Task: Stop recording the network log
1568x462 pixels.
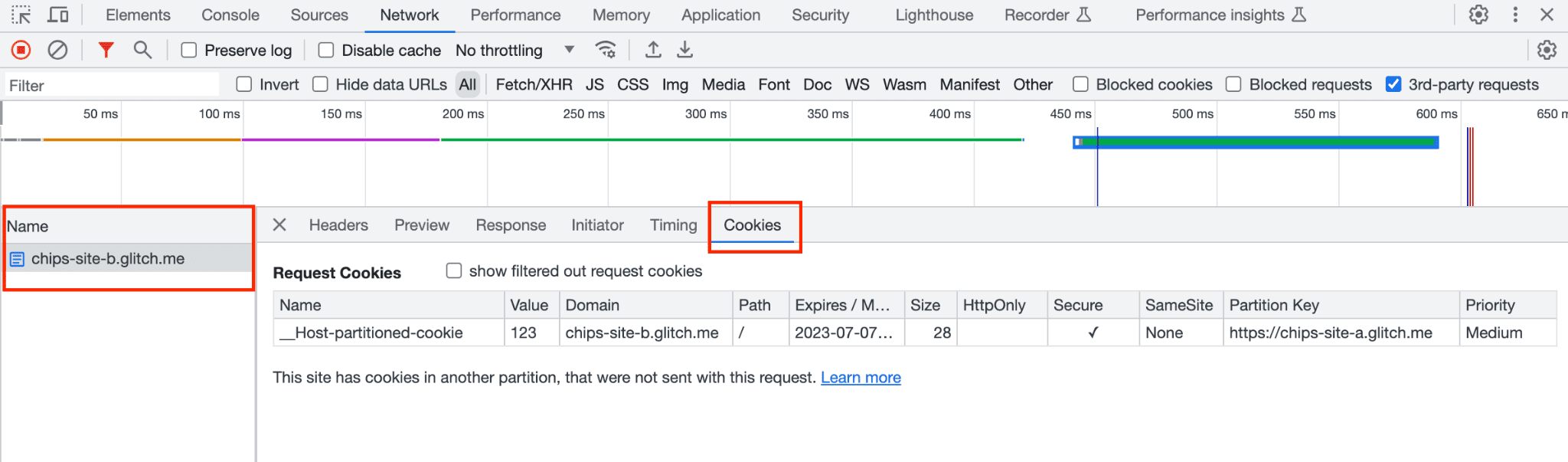Action: 21,51
